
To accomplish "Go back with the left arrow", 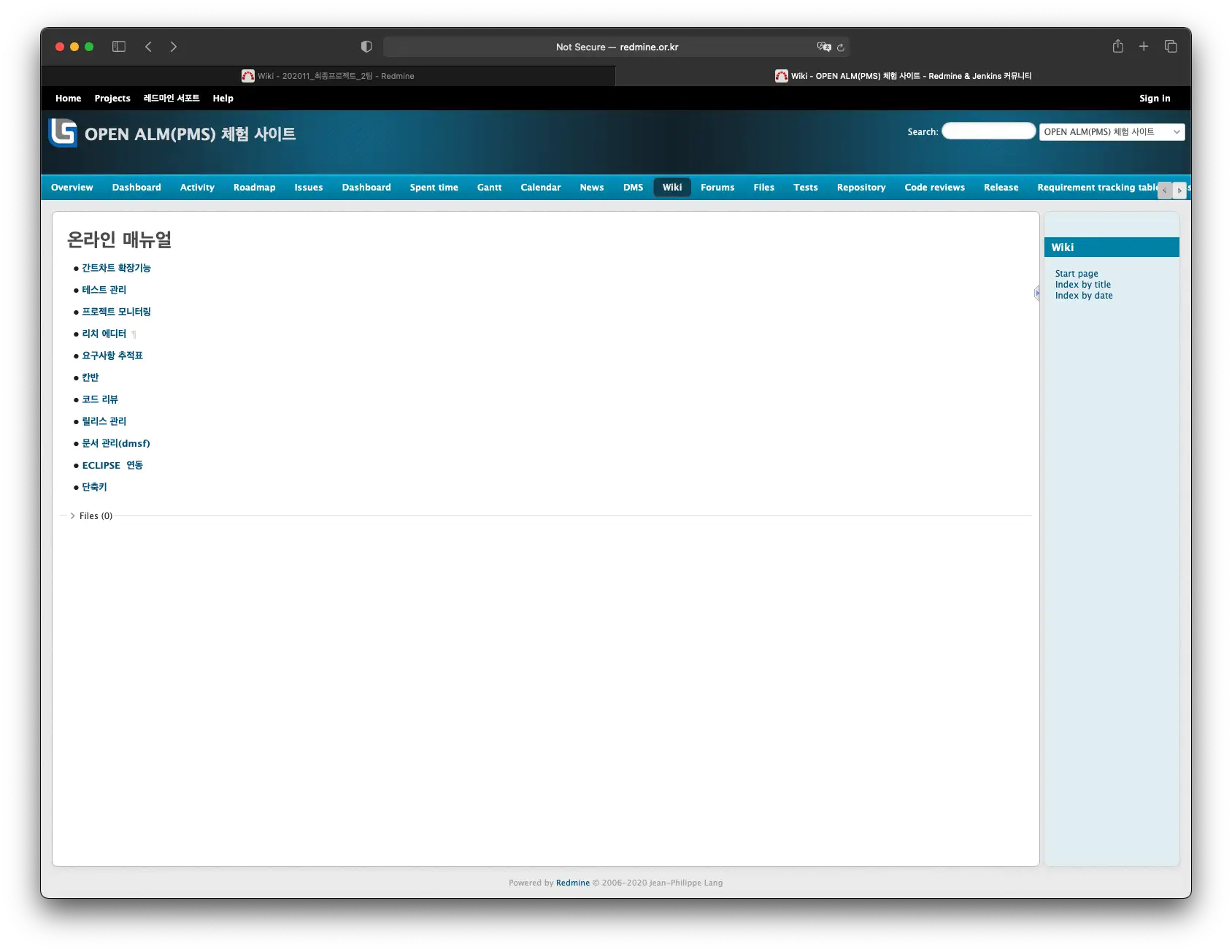I will [148, 47].
